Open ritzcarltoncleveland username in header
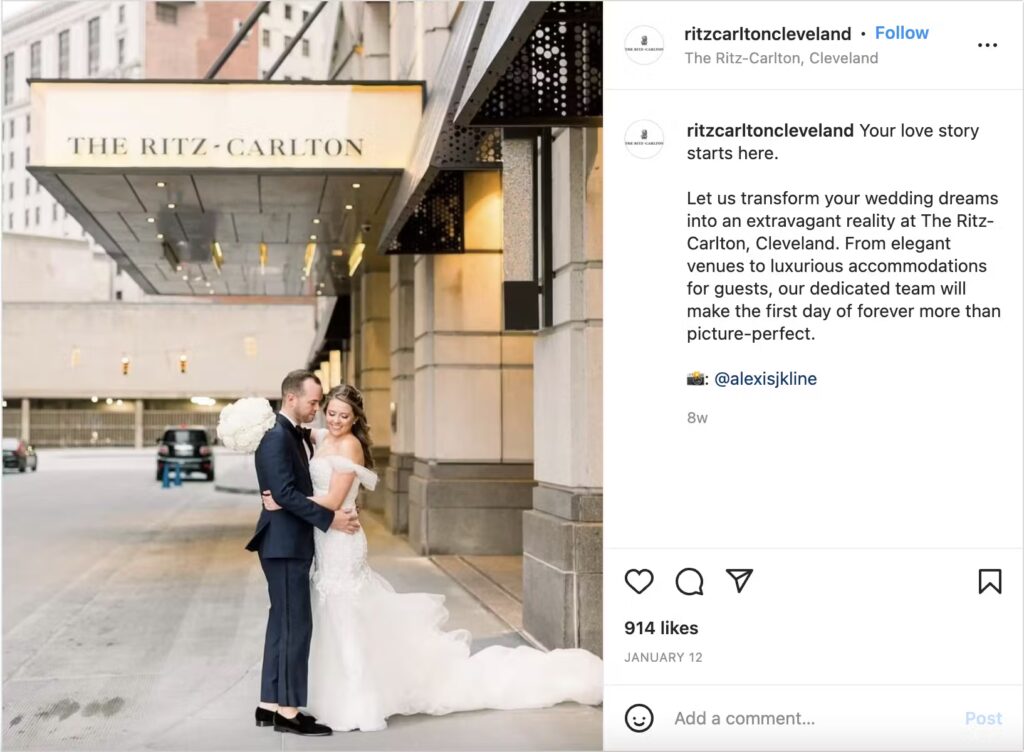Screen dimensions: 1024x752 [767, 33]
